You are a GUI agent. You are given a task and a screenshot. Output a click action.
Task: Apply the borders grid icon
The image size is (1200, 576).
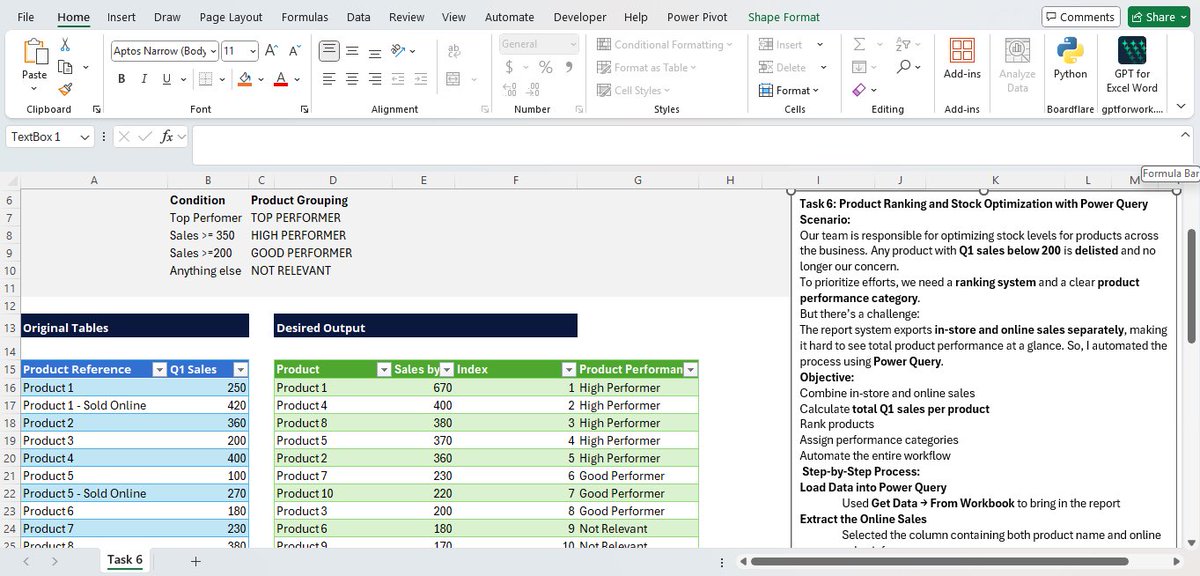click(x=205, y=79)
